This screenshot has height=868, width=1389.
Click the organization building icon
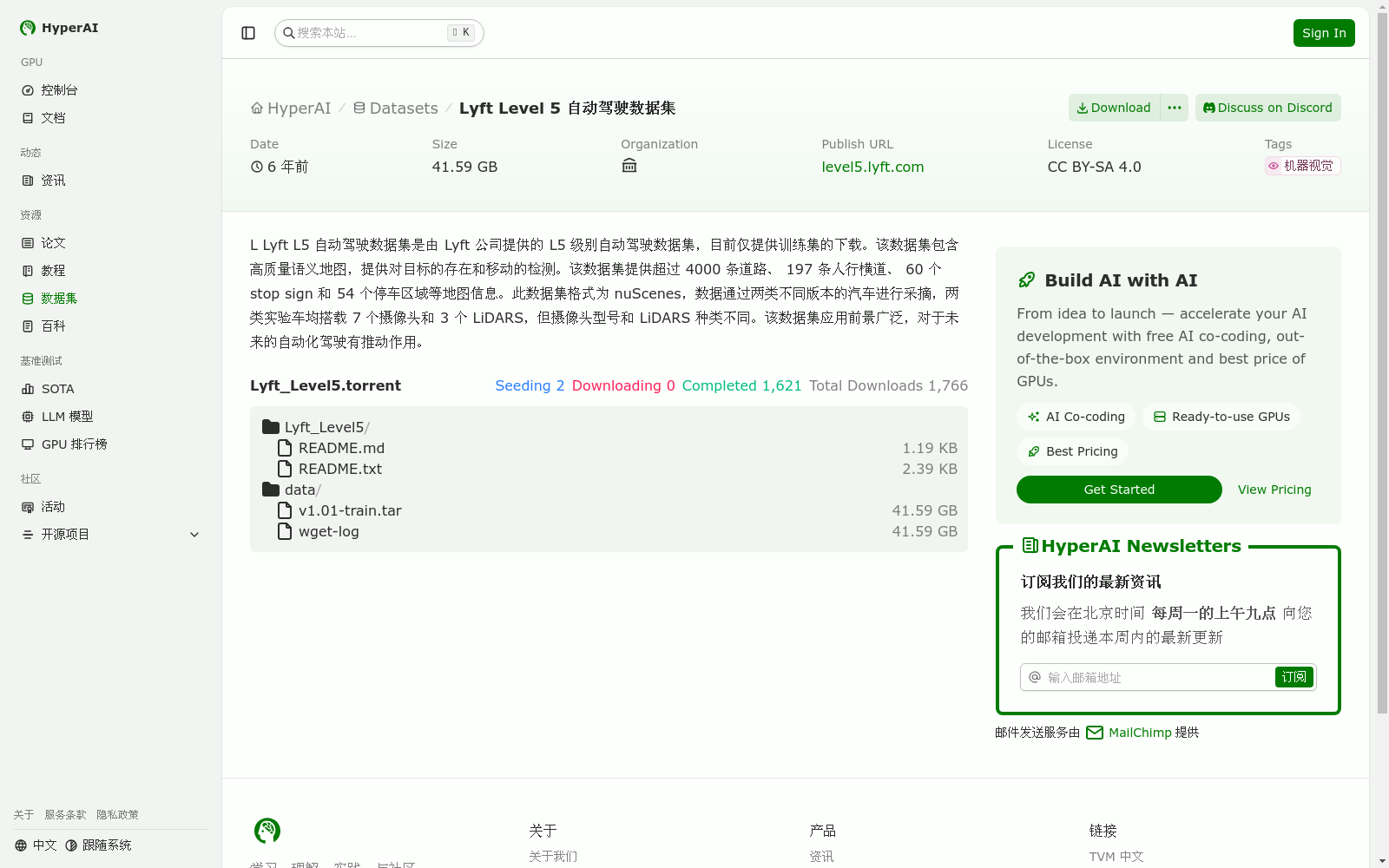tap(629, 166)
